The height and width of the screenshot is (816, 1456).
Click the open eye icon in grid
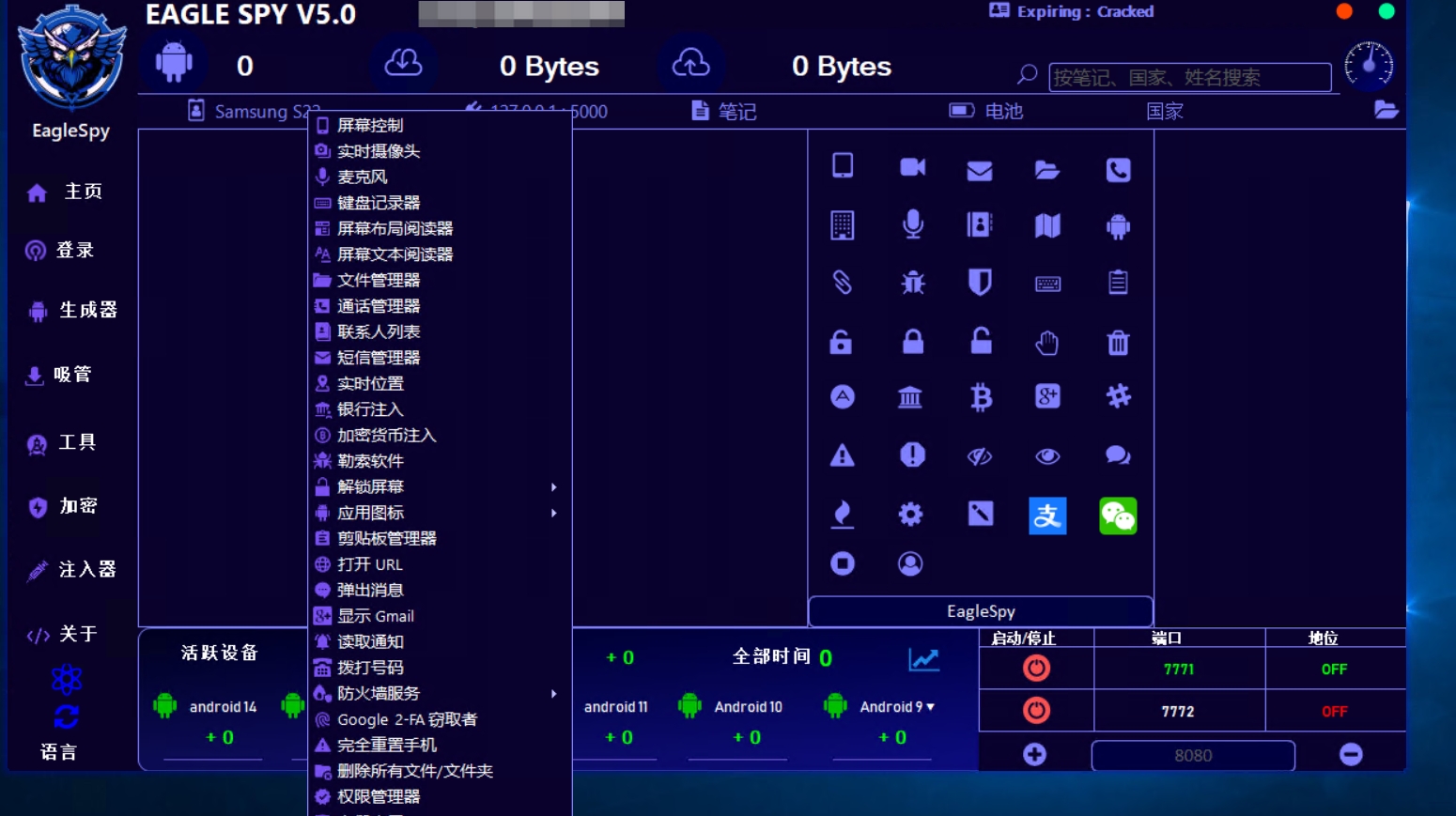(1047, 456)
